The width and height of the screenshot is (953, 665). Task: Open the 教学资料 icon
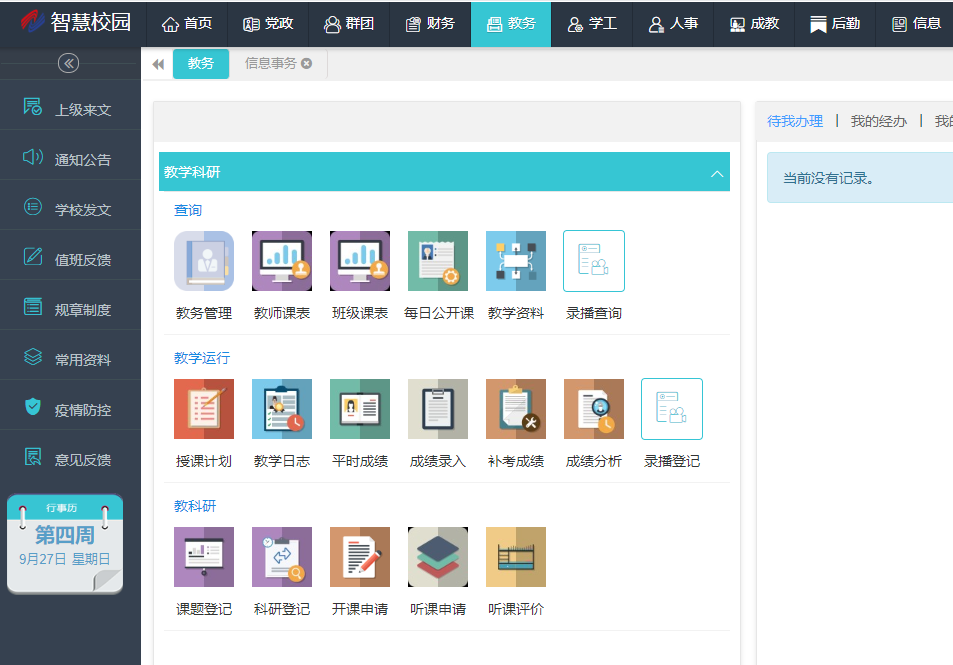[516, 261]
